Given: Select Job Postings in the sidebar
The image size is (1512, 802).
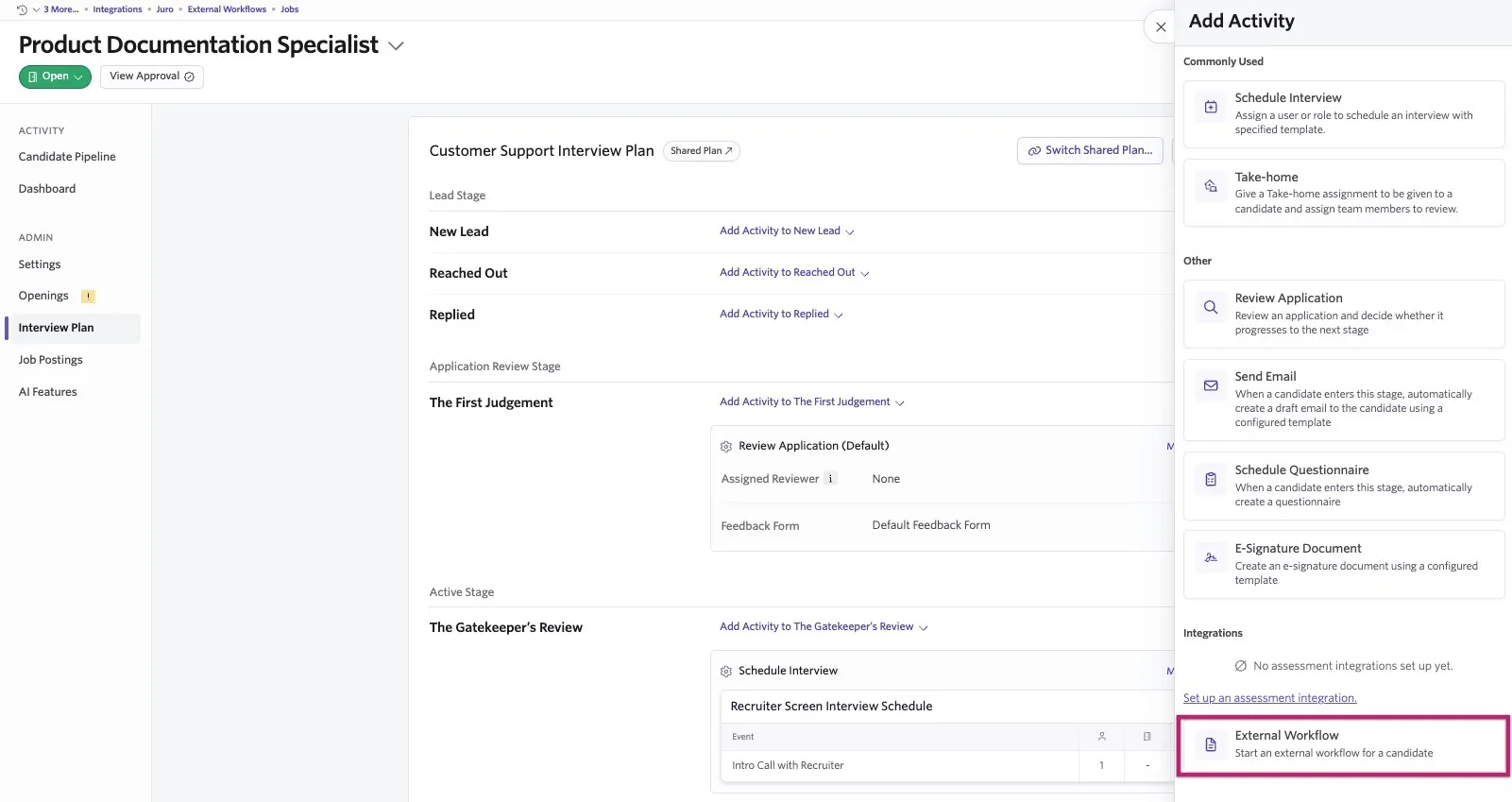Looking at the screenshot, I should [x=51, y=360].
